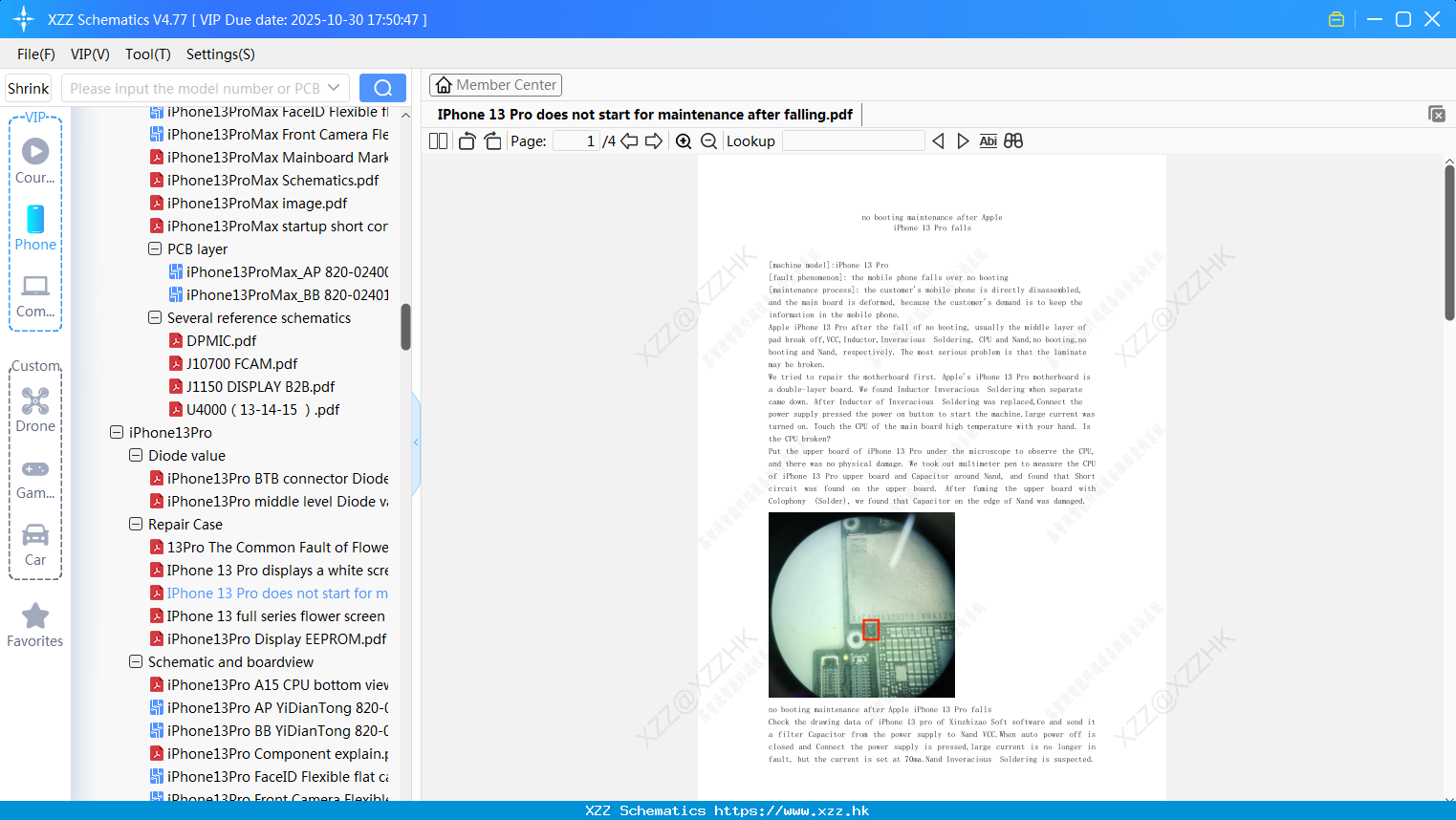
Task: Toggle match-case Abi search option
Action: point(988,141)
